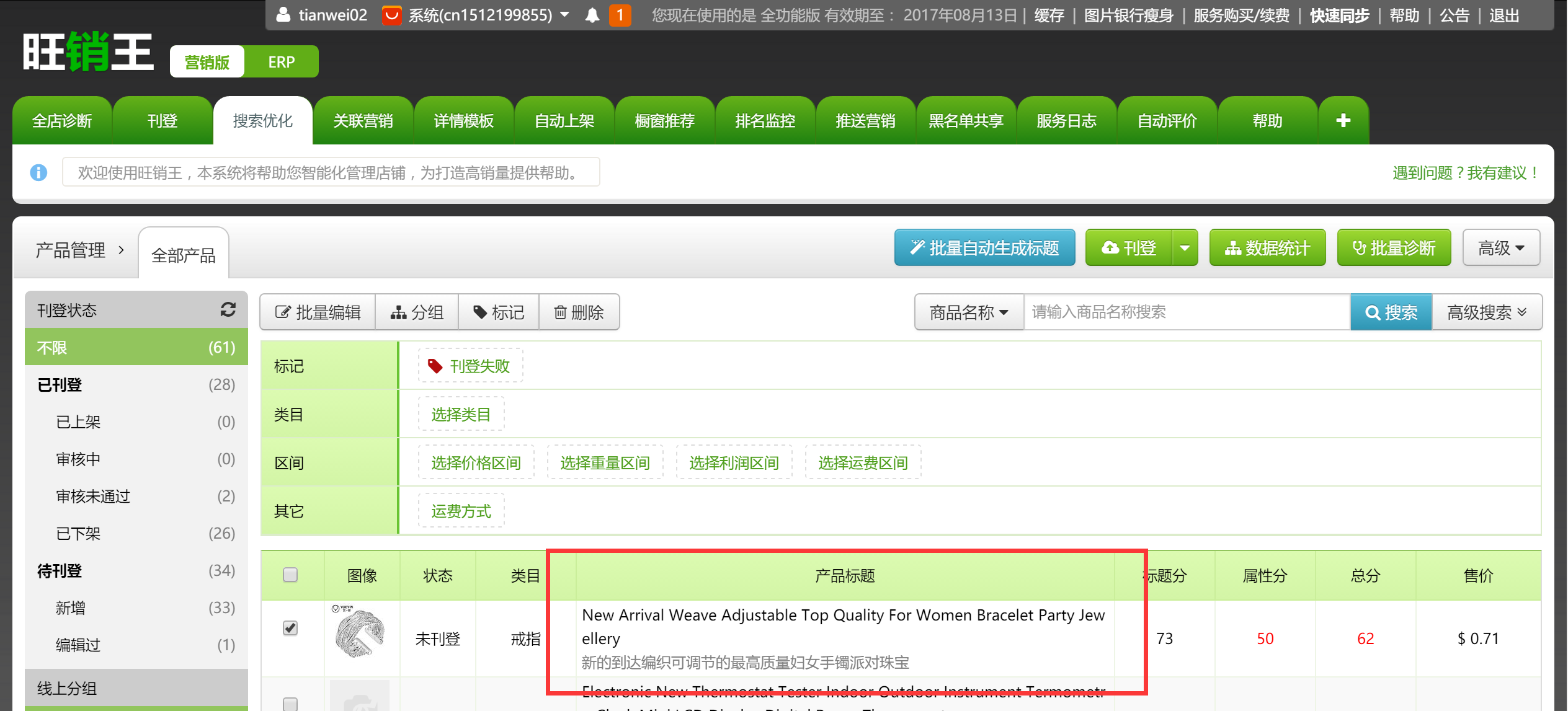Open the 关联营销 tab
The width and height of the screenshot is (1568, 711).
click(363, 120)
